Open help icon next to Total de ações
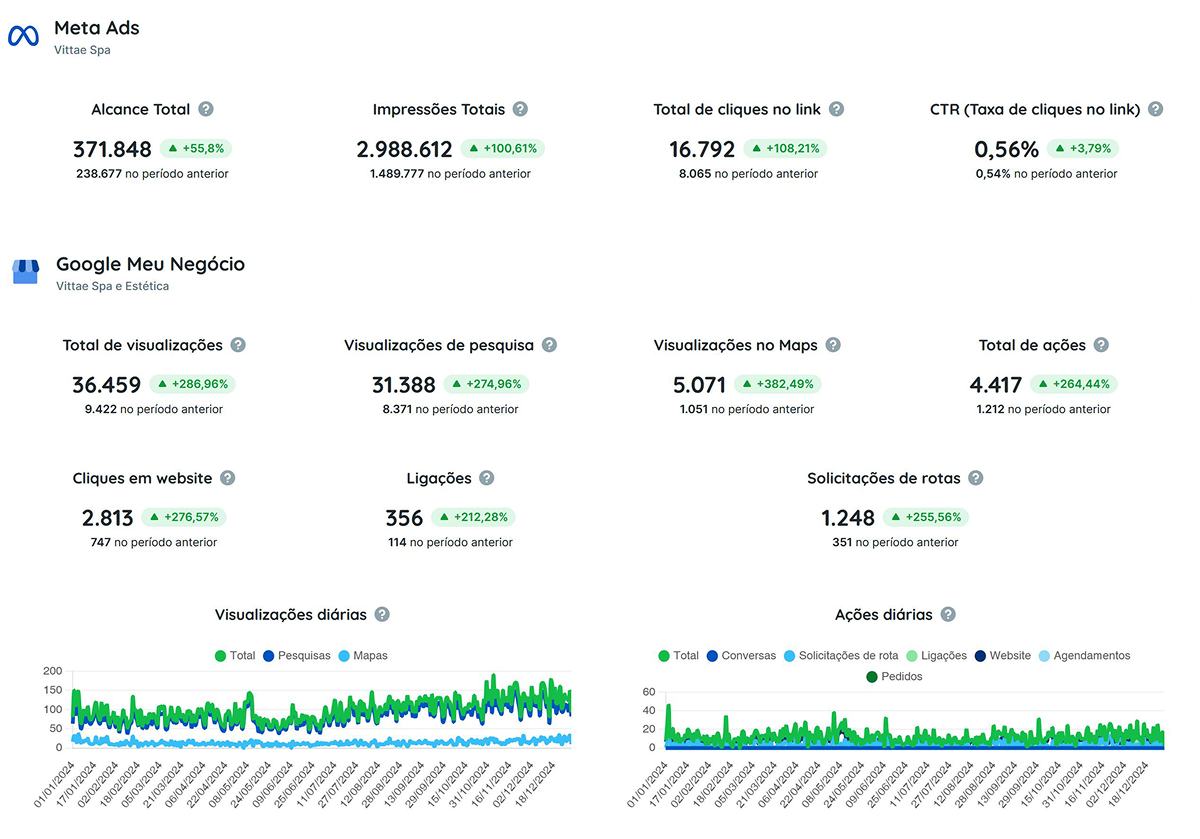The image size is (1200, 839). point(1101,345)
